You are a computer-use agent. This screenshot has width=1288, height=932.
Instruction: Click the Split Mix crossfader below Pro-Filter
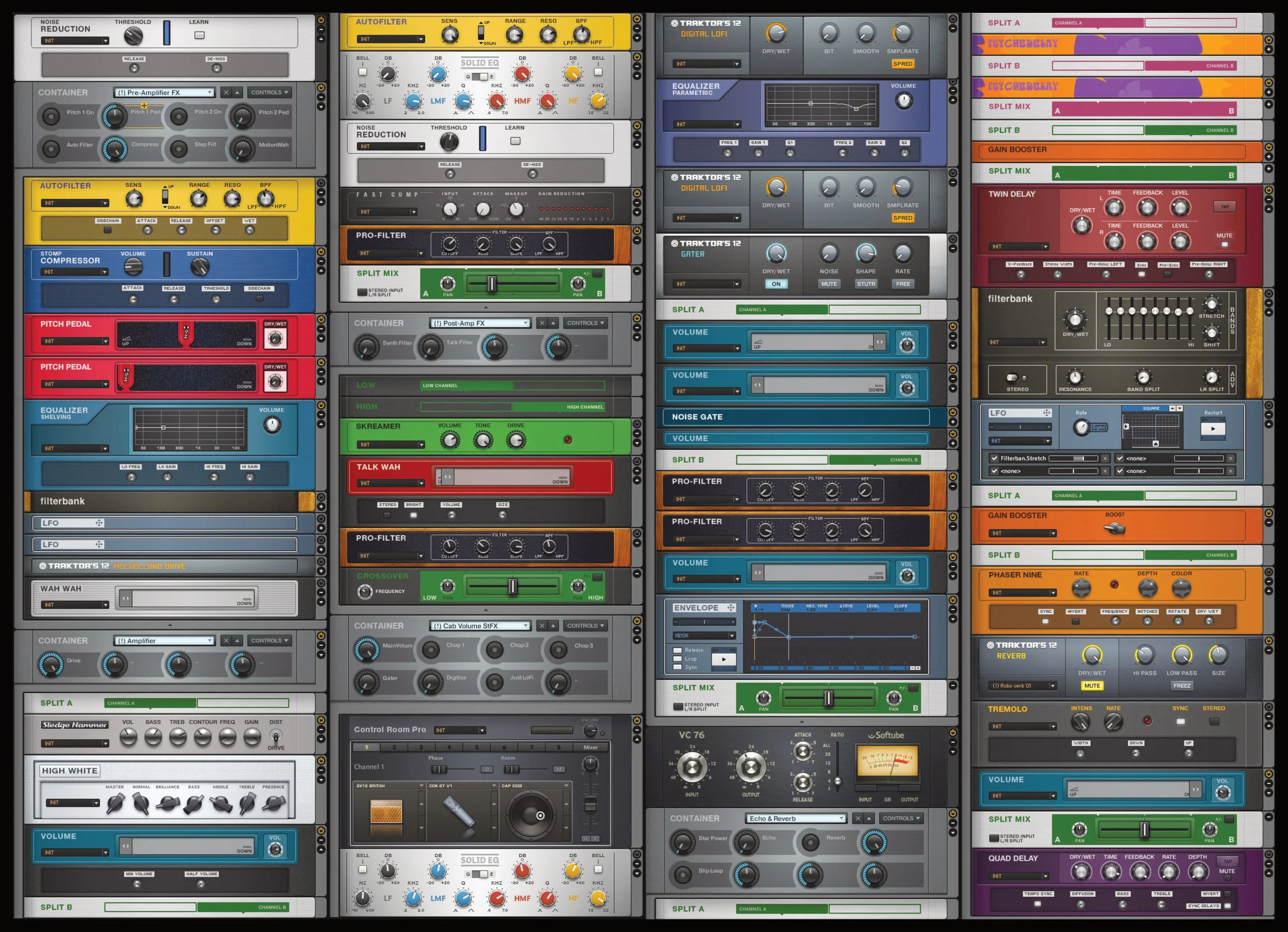[492, 283]
